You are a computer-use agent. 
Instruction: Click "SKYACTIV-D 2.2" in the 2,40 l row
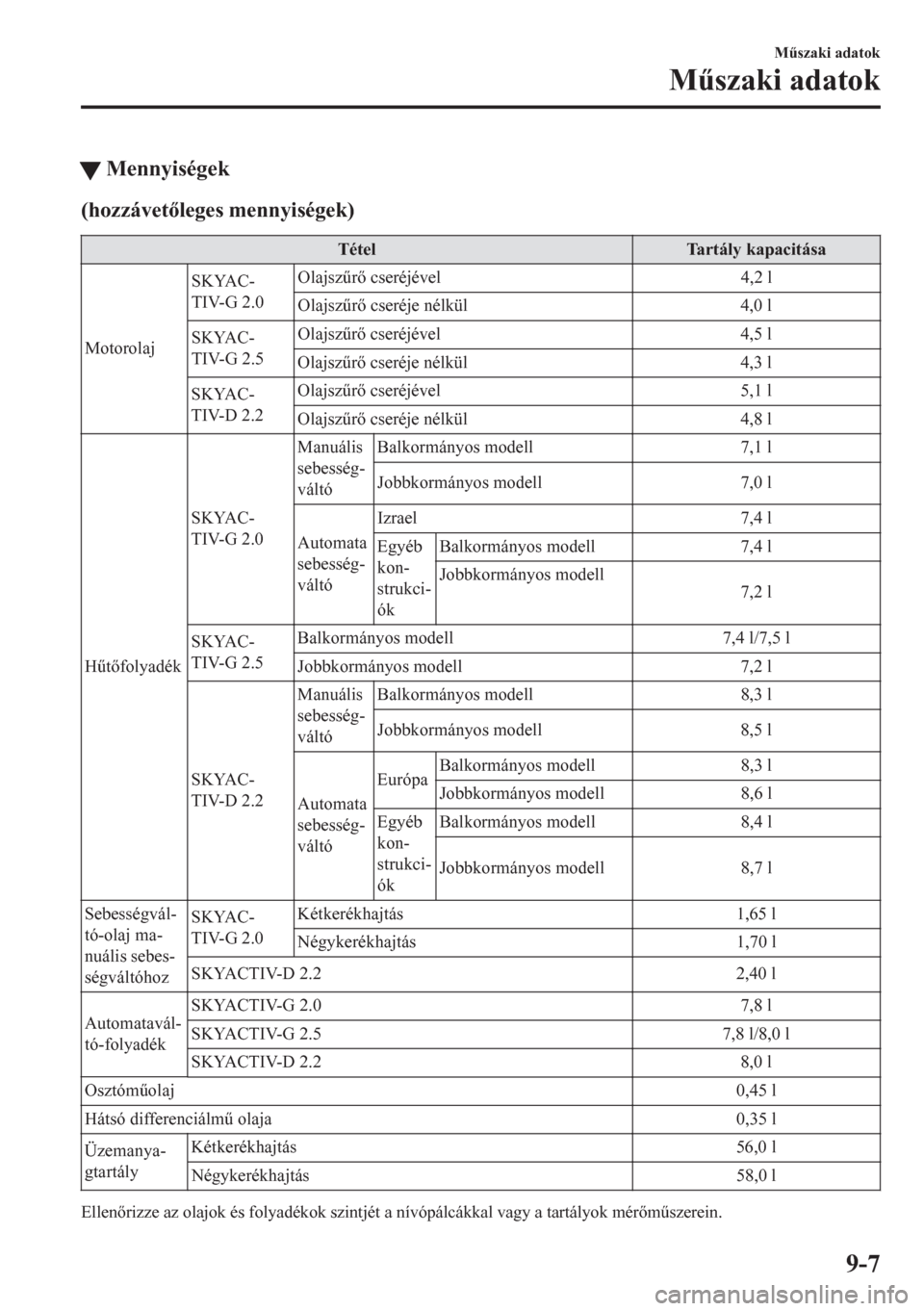[257, 974]
